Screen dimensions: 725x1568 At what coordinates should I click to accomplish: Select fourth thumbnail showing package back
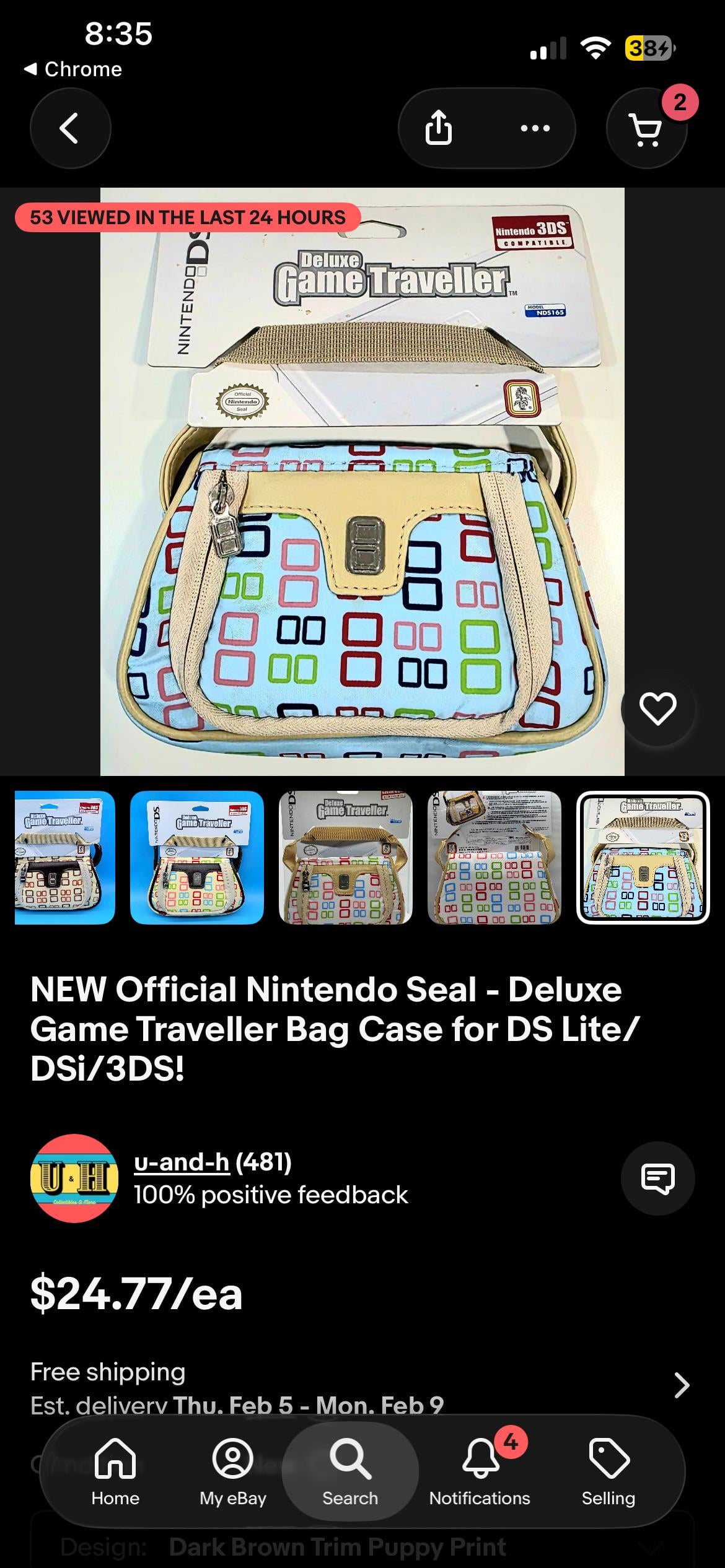(494, 858)
